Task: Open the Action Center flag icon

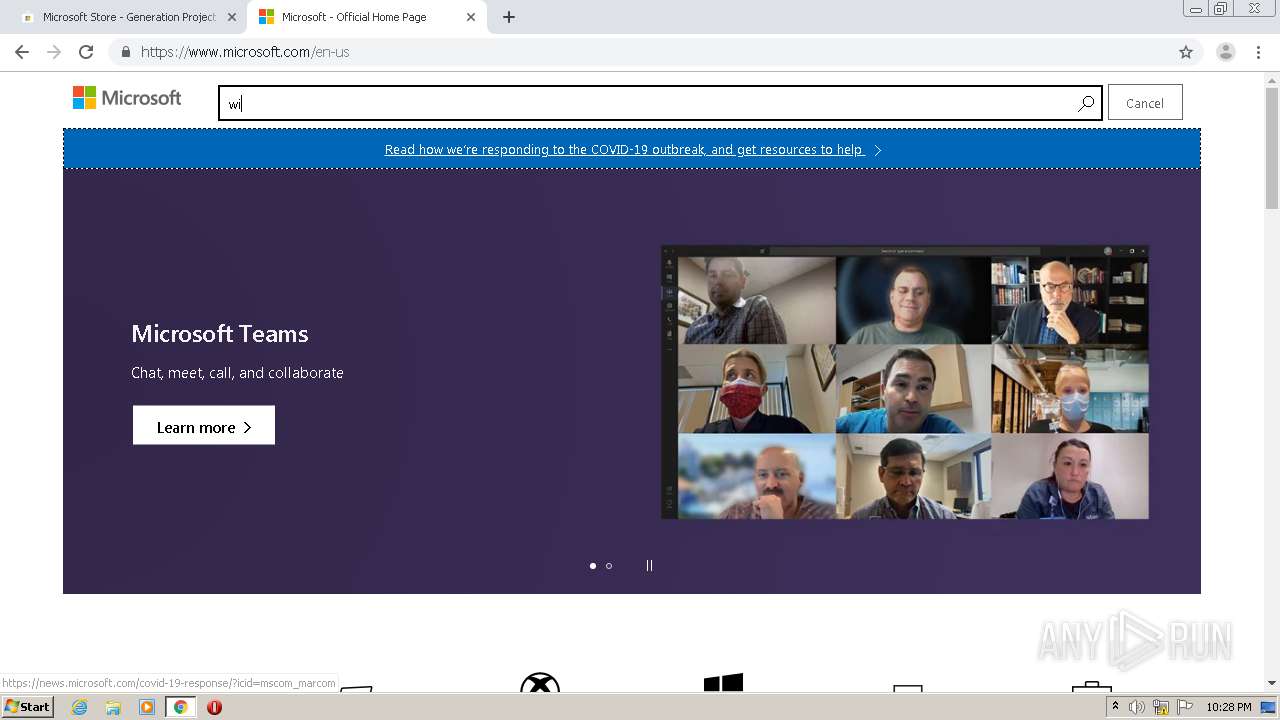Action: click(1185, 707)
